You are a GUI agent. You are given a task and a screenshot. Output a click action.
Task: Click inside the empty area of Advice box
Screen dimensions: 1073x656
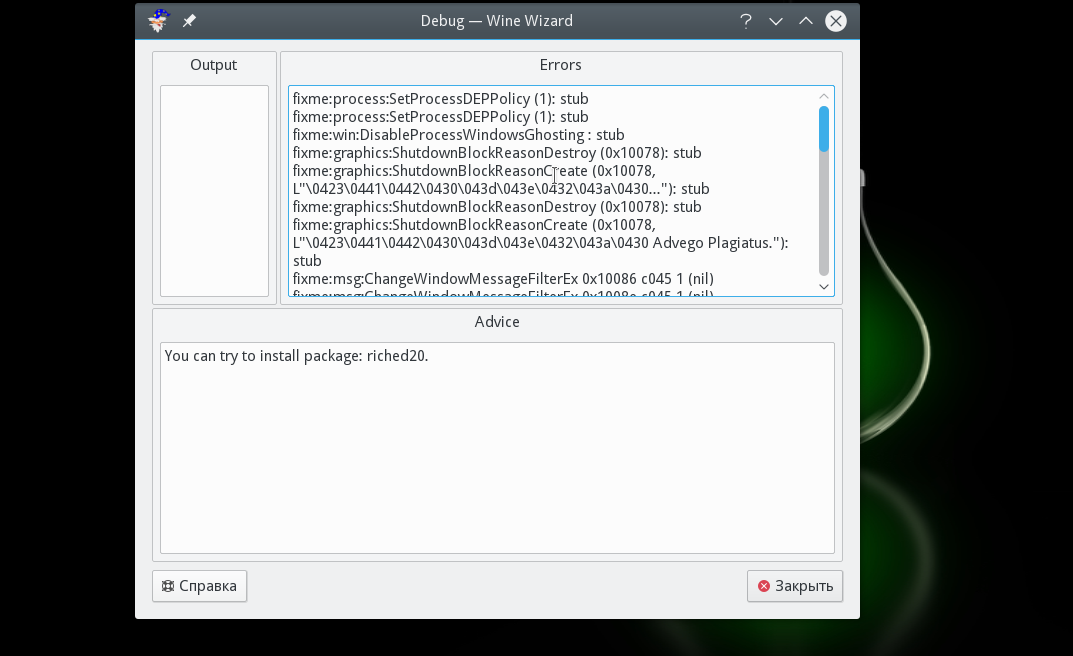coord(497,460)
